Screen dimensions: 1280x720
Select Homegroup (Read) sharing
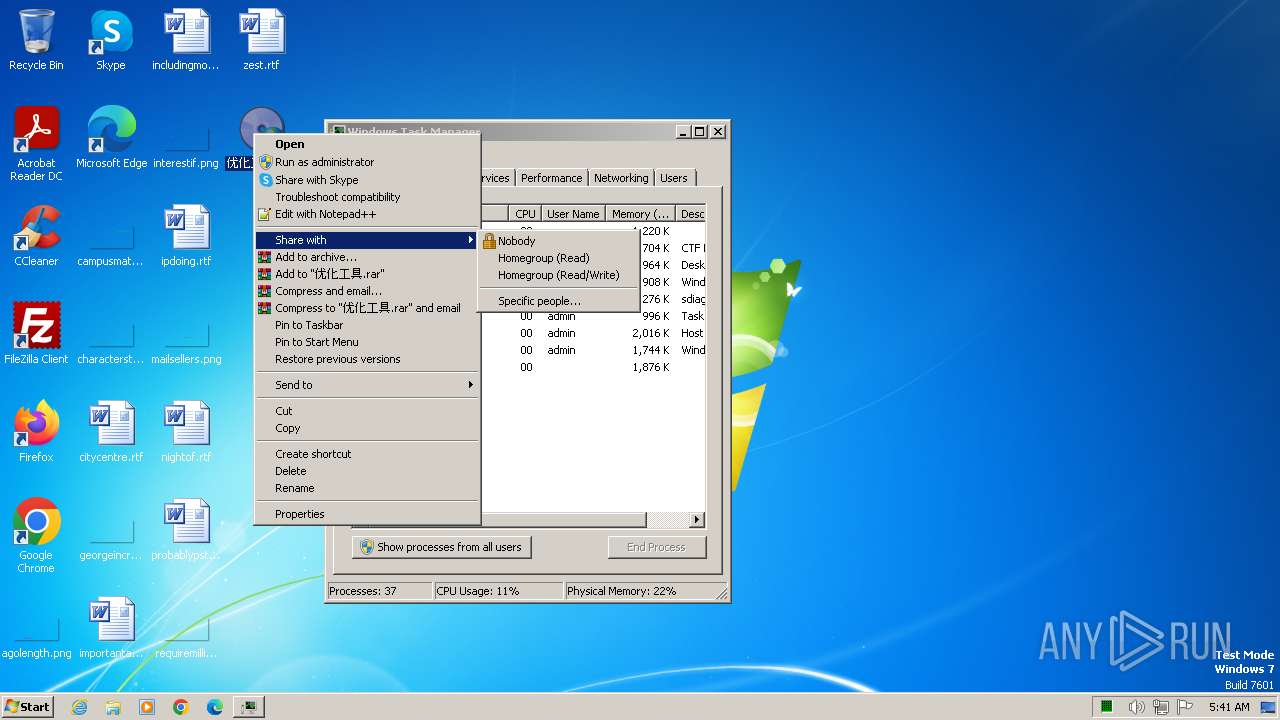click(x=559, y=258)
